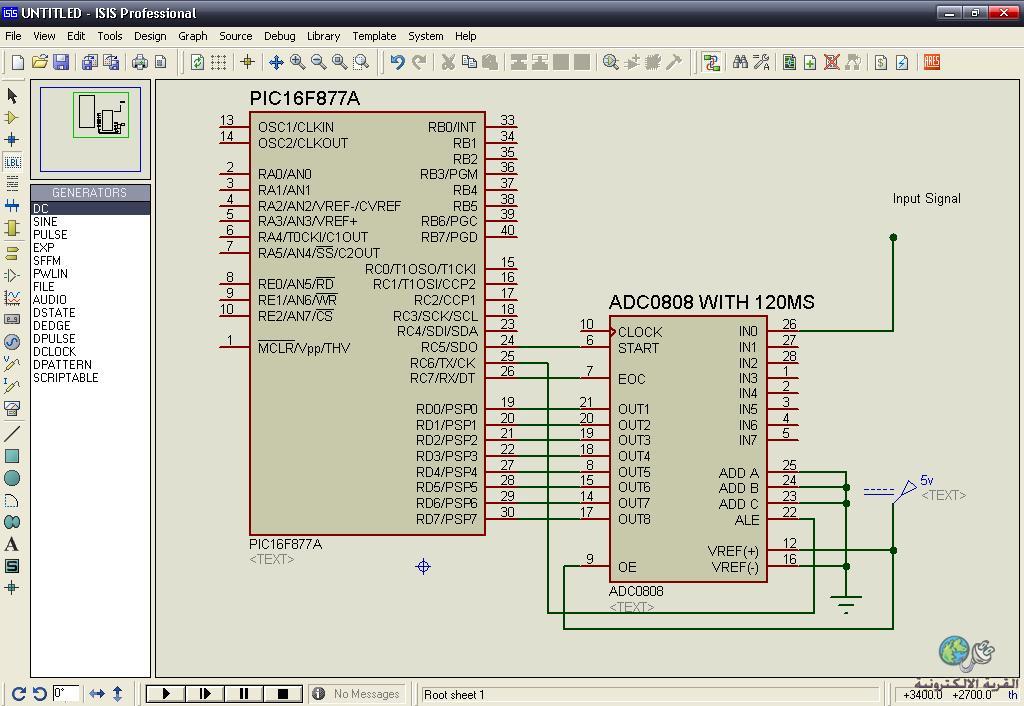Screen dimensions: 1024x706
Task: Run the electrical rule check
Action: [903, 62]
